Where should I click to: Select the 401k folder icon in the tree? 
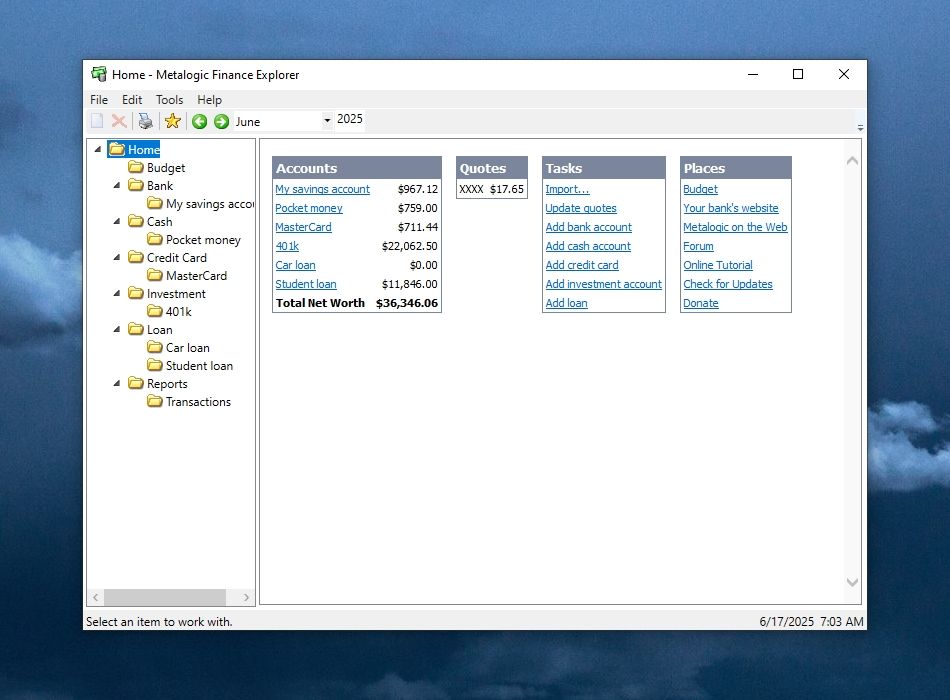pyautogui.click(x=155, y=312)
